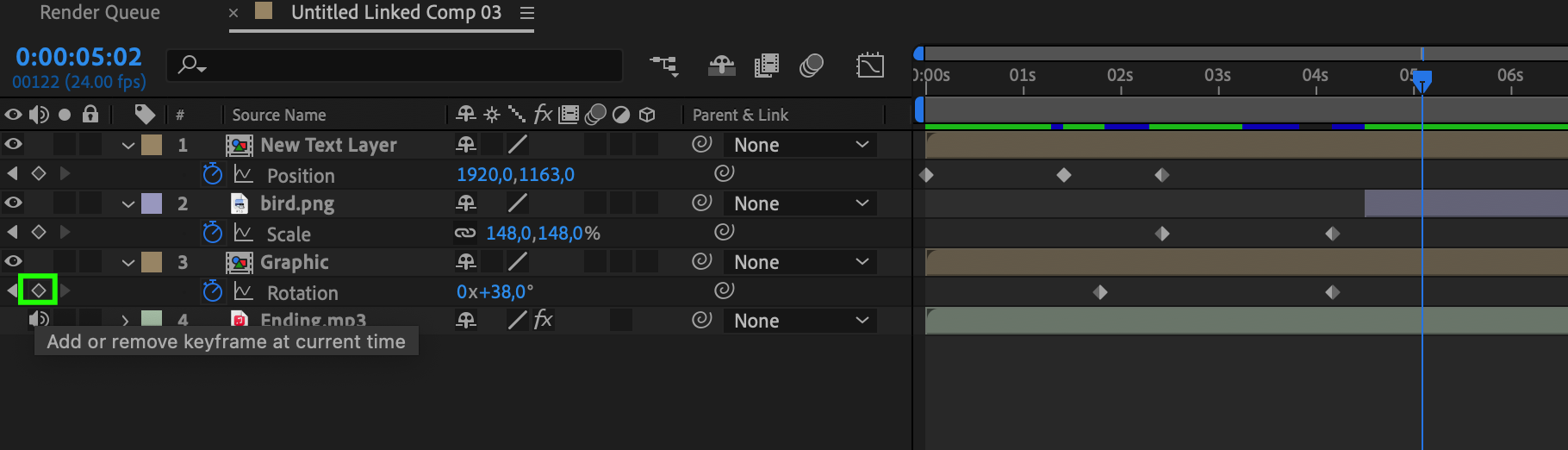Click the current timecode 0:00:05:02

pyautogui.click(x=78, y=57)
